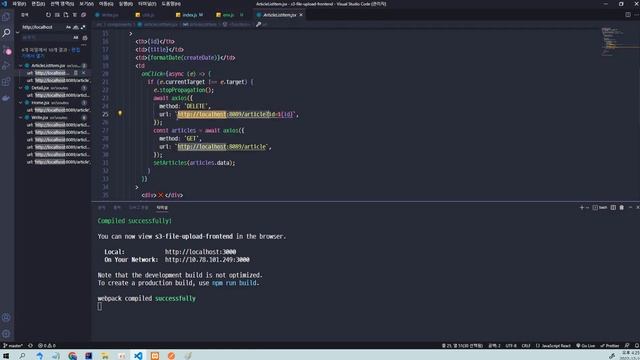640x360 pixels.
Task: Click the Prettier status bar button
Action: coord(610,345)
